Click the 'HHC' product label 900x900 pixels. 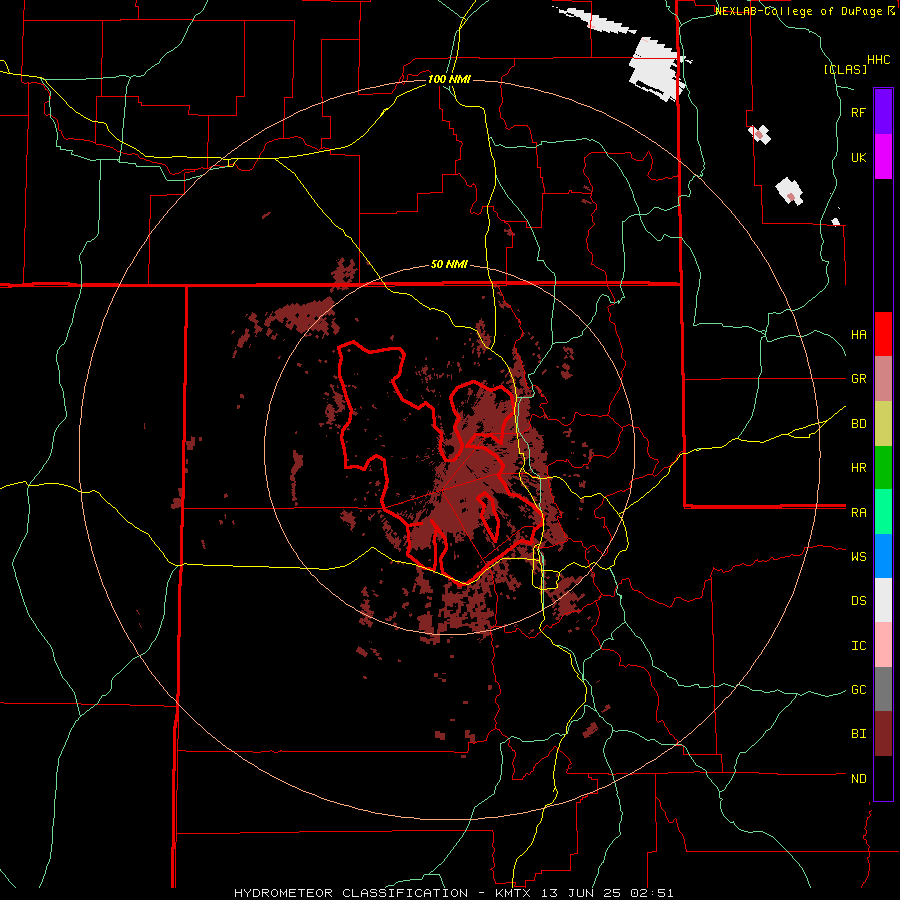tap(878, 60)
